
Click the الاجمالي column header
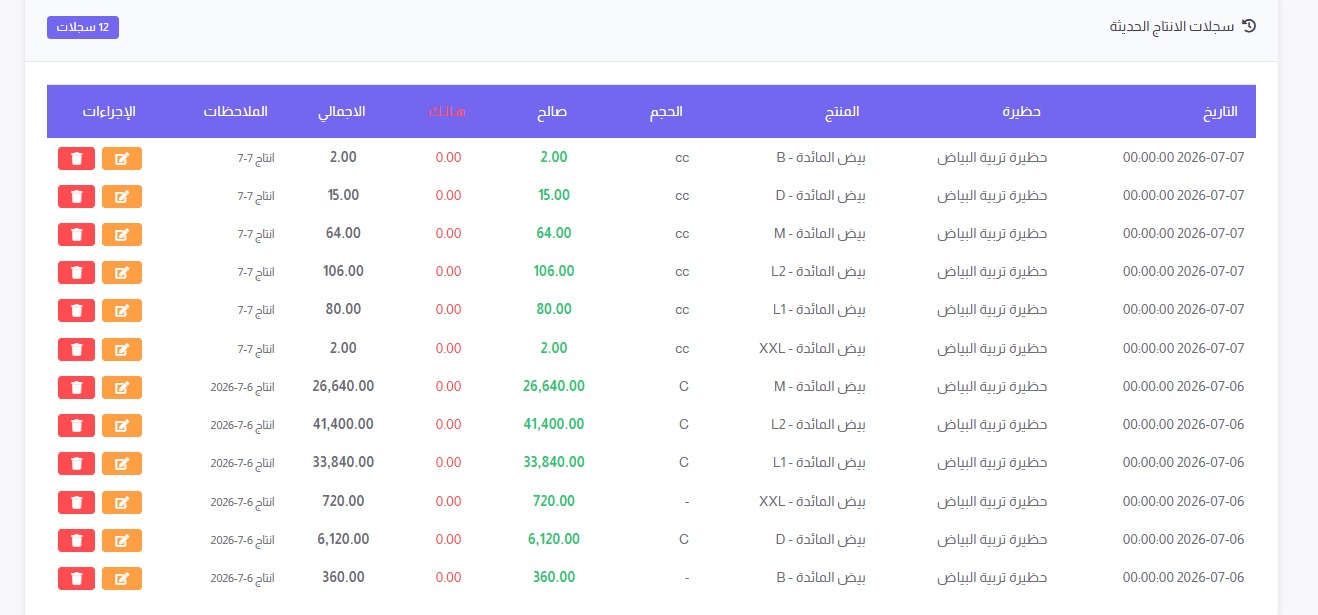coord(342,112)
